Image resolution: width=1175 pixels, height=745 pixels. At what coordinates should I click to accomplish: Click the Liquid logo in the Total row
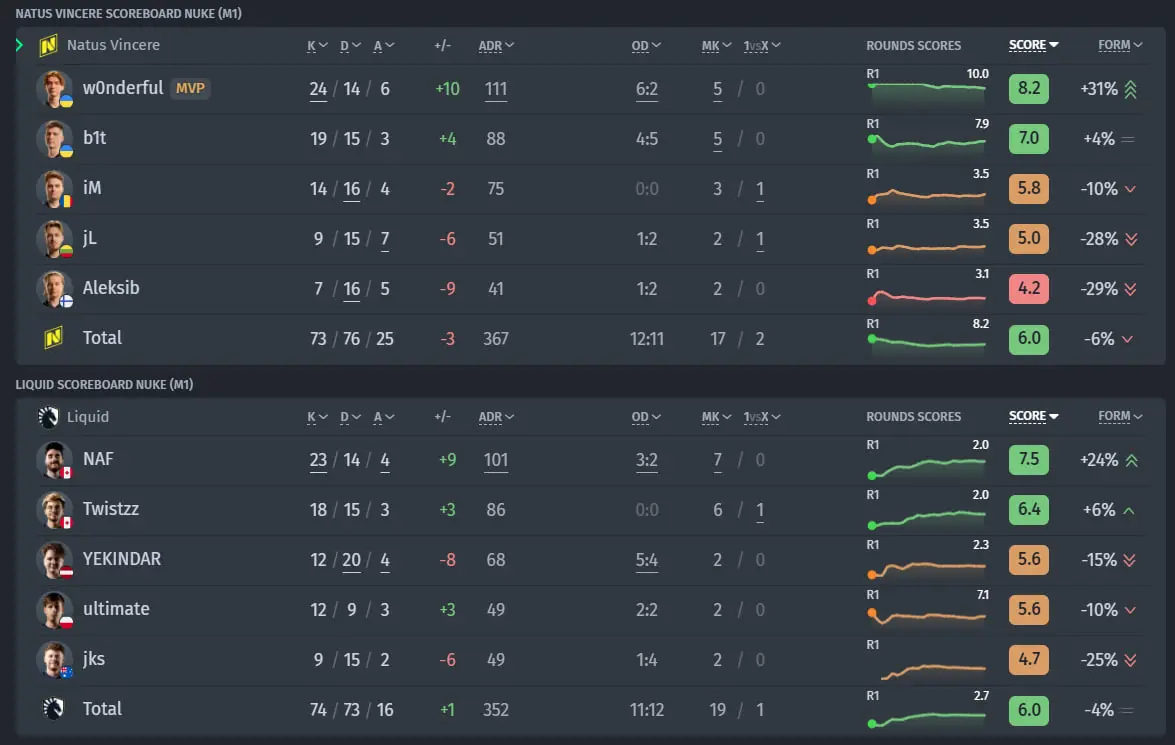[53, 709]
